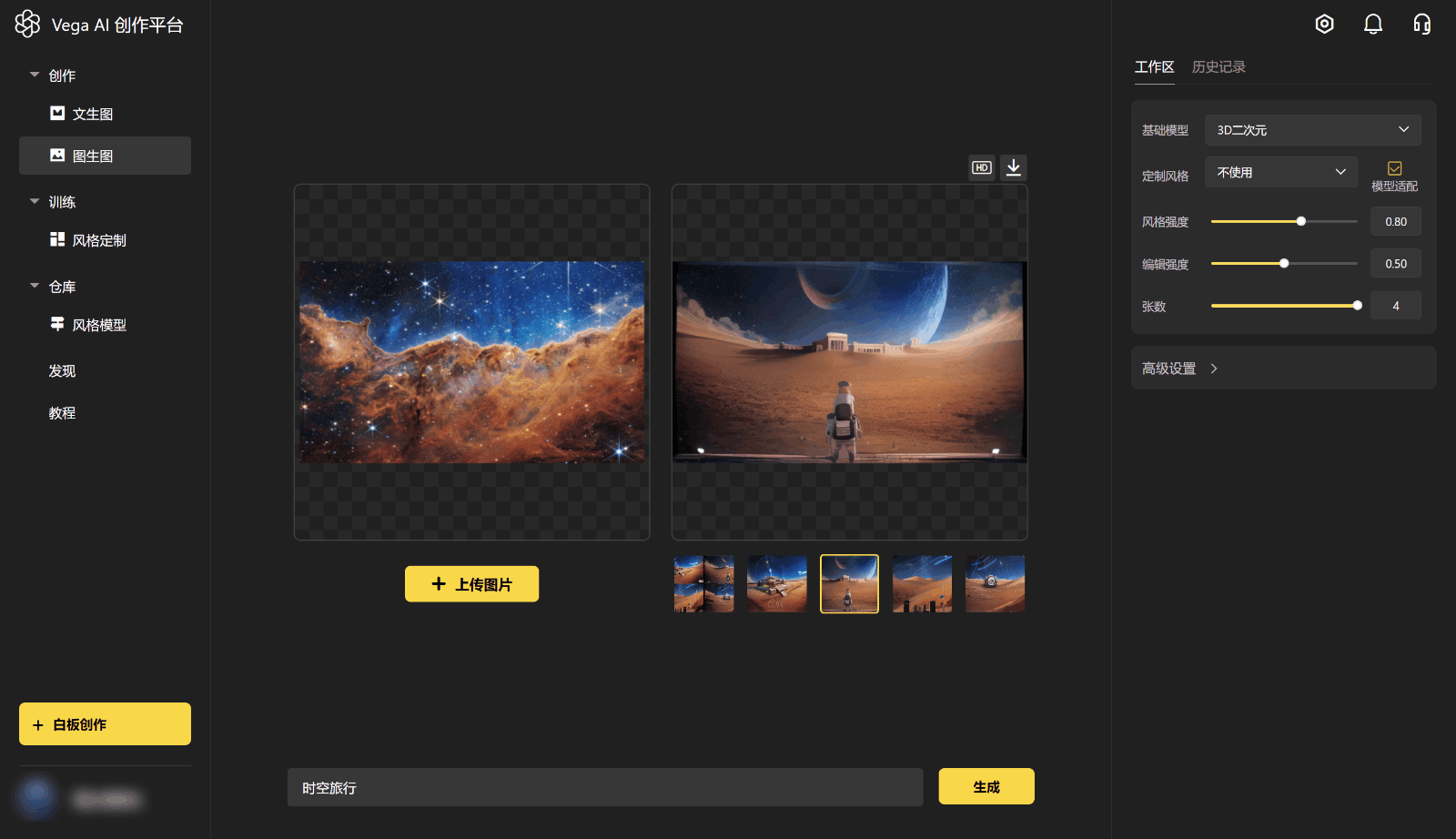Open the settings hexagon icon
Viewport: 1456px width, 839px height.
[x=1325, y=24]
